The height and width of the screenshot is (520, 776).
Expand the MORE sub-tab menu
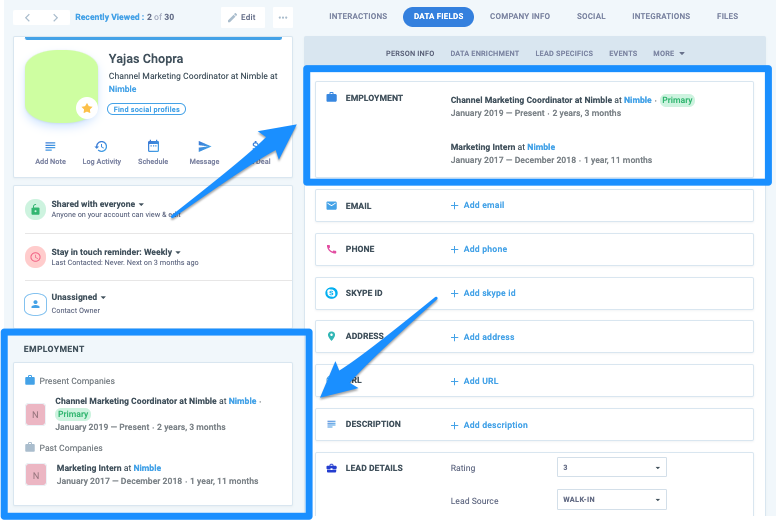pos(669,53)
